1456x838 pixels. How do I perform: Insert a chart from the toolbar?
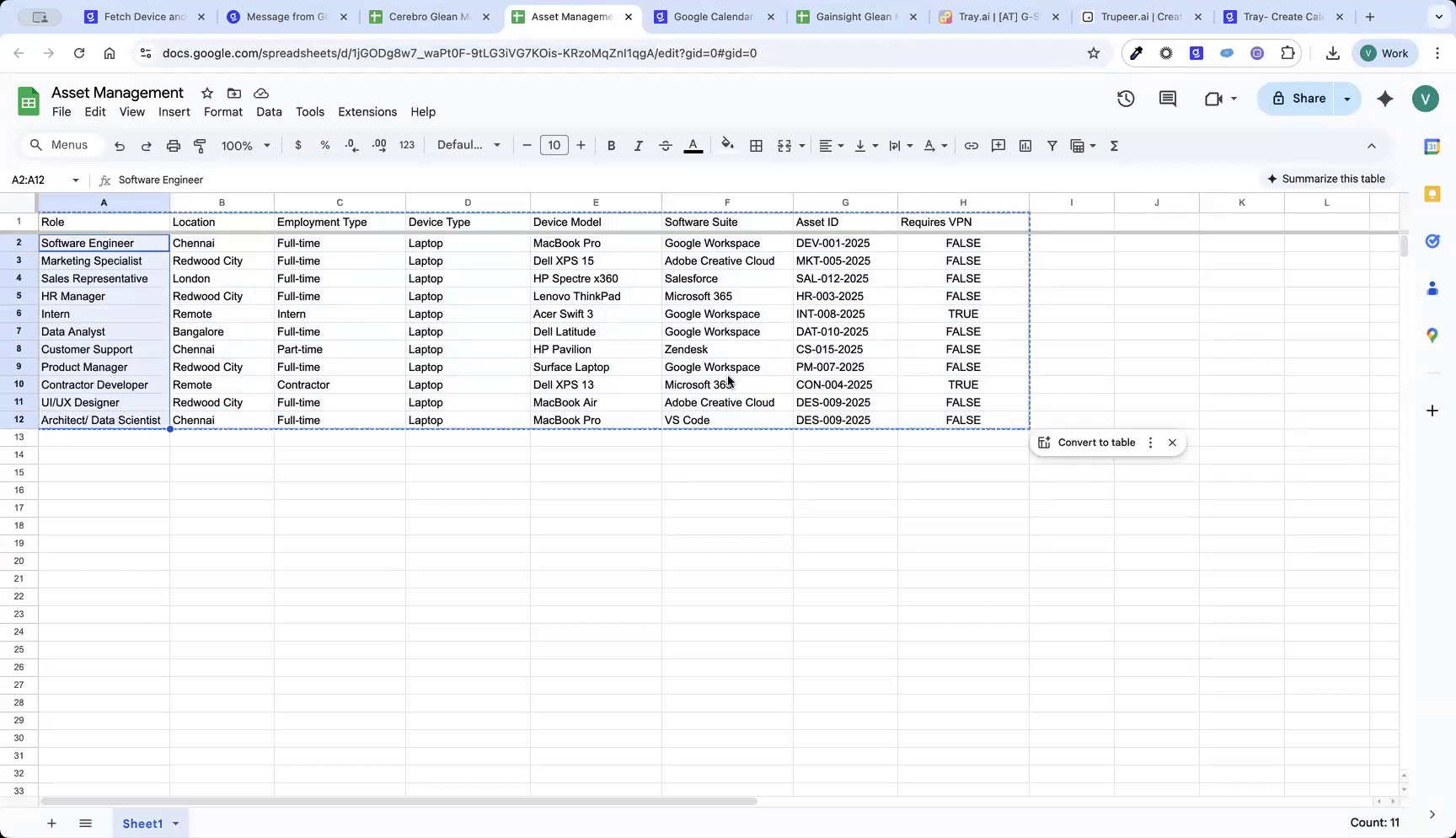[1025, 145]
